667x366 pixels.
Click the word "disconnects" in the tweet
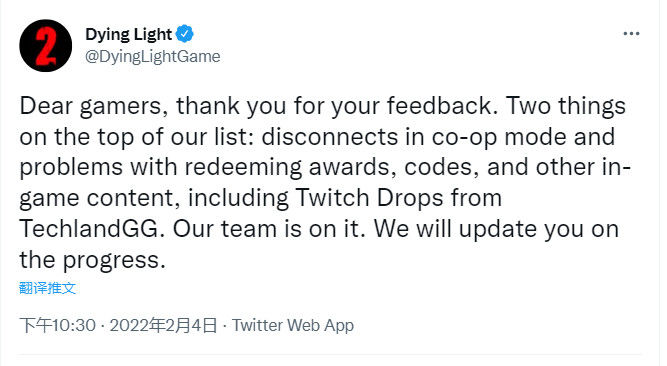[330, 137]
